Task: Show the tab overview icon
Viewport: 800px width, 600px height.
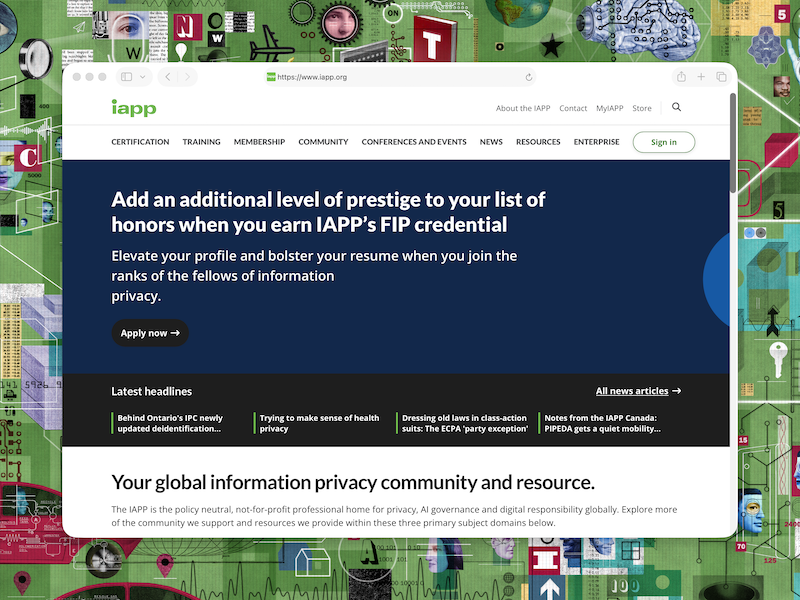Action: point(721,77)
